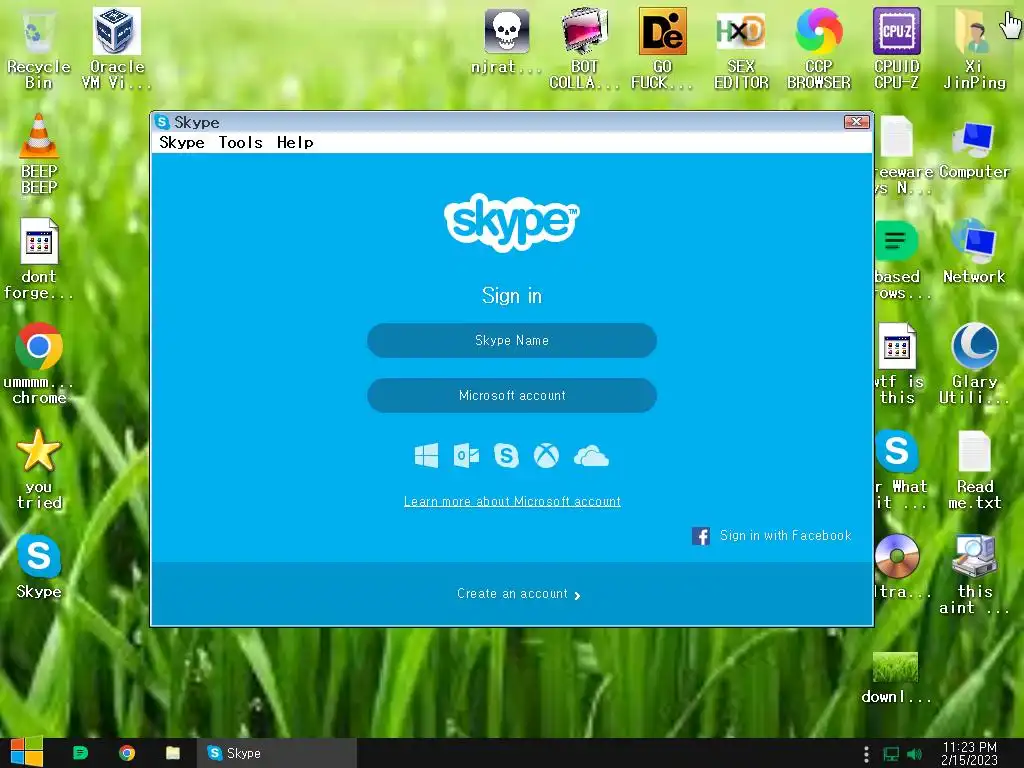
Task: Select the CCP BROWSER desktop icon
Action: (x=818, y=47)
